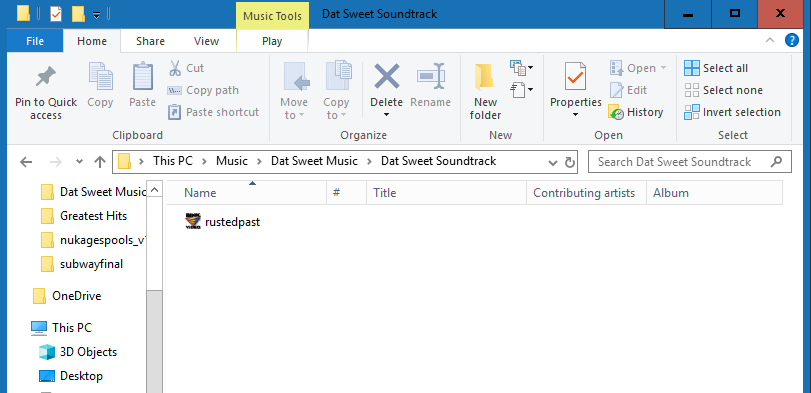Open Help question mark icon
811x393 pixels.
[791, 41]
